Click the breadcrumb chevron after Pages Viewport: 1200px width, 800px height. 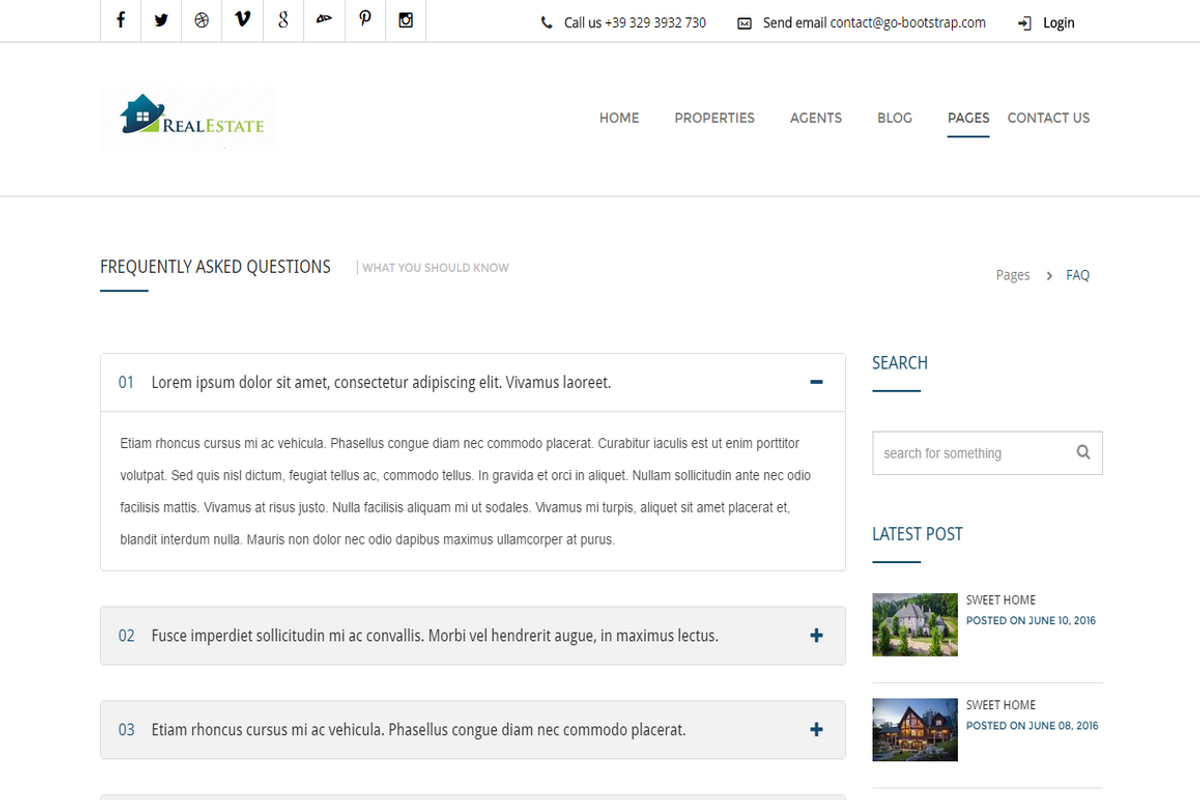(1049, 275)
